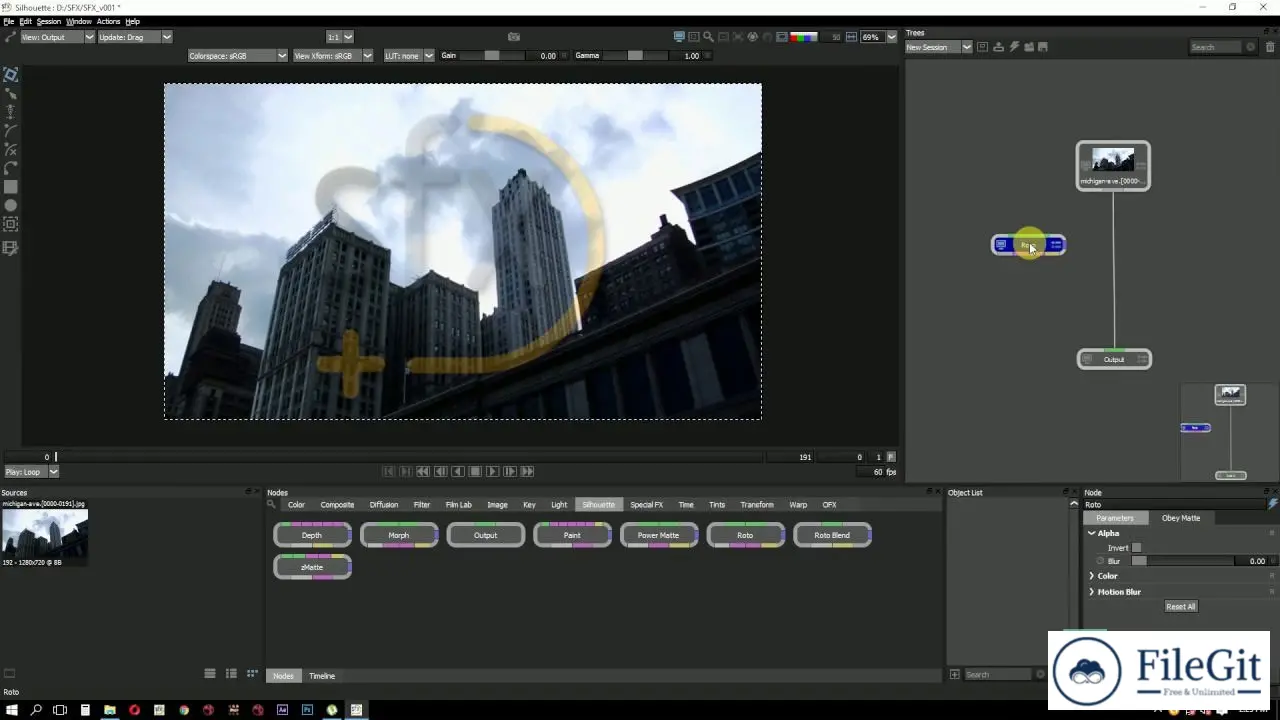Expand the Motion Blur section
1280x720 pixels.
[x=1091, y=592]
